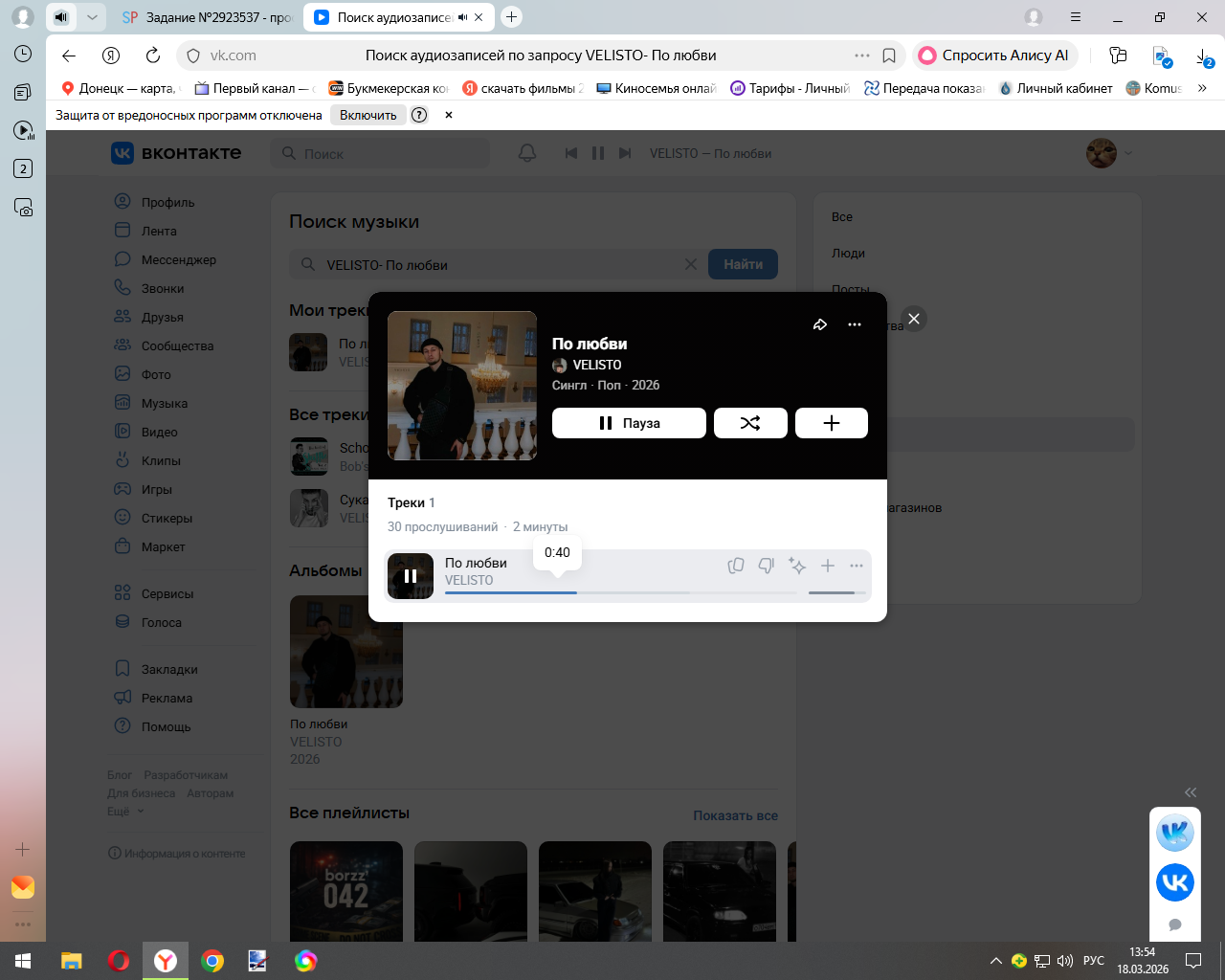Bookmark the page with the bookmark icon
The image size is (1225, 980).
[889, 56]
